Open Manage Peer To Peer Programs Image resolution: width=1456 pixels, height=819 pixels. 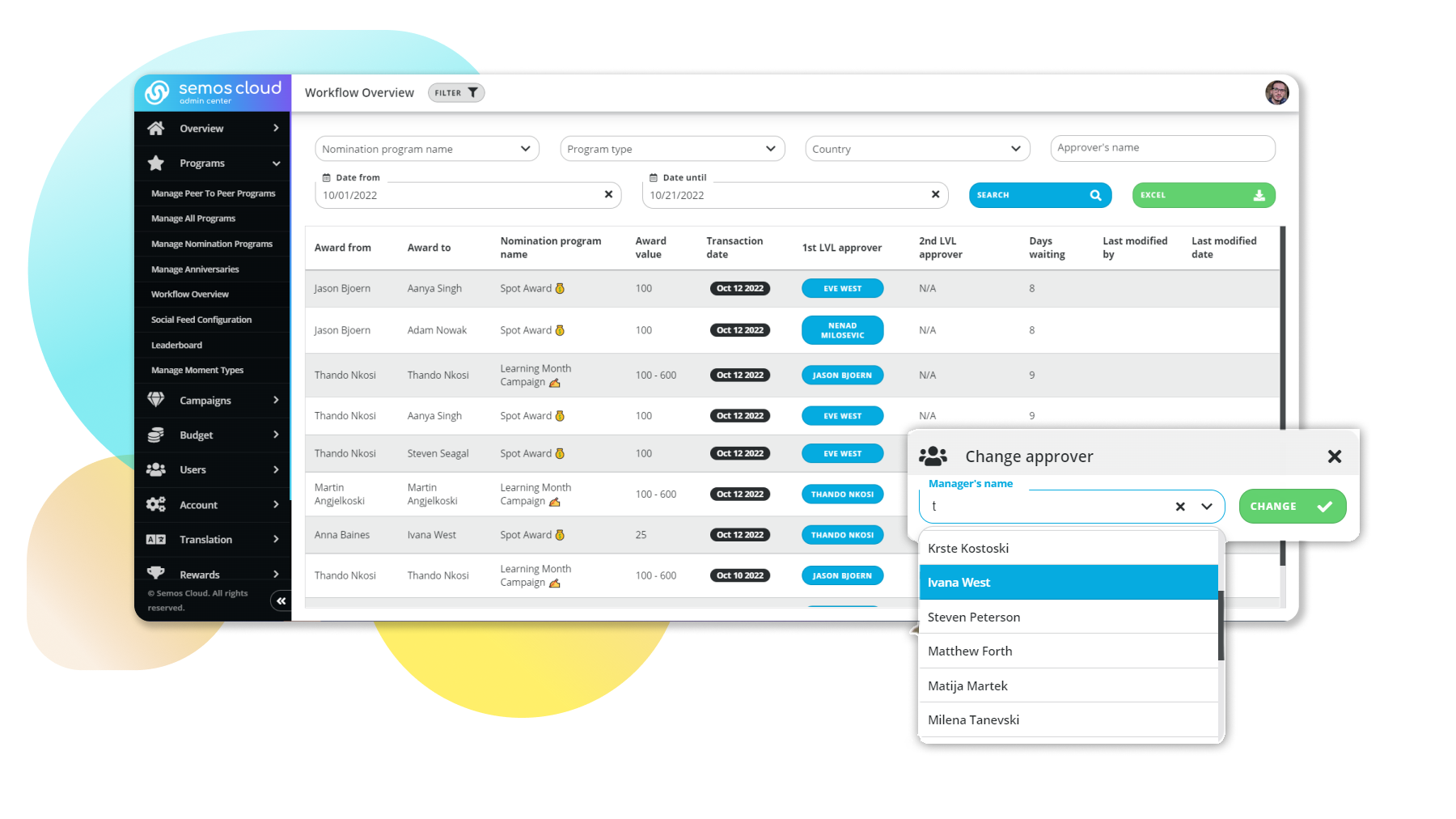tap(213, 193)
